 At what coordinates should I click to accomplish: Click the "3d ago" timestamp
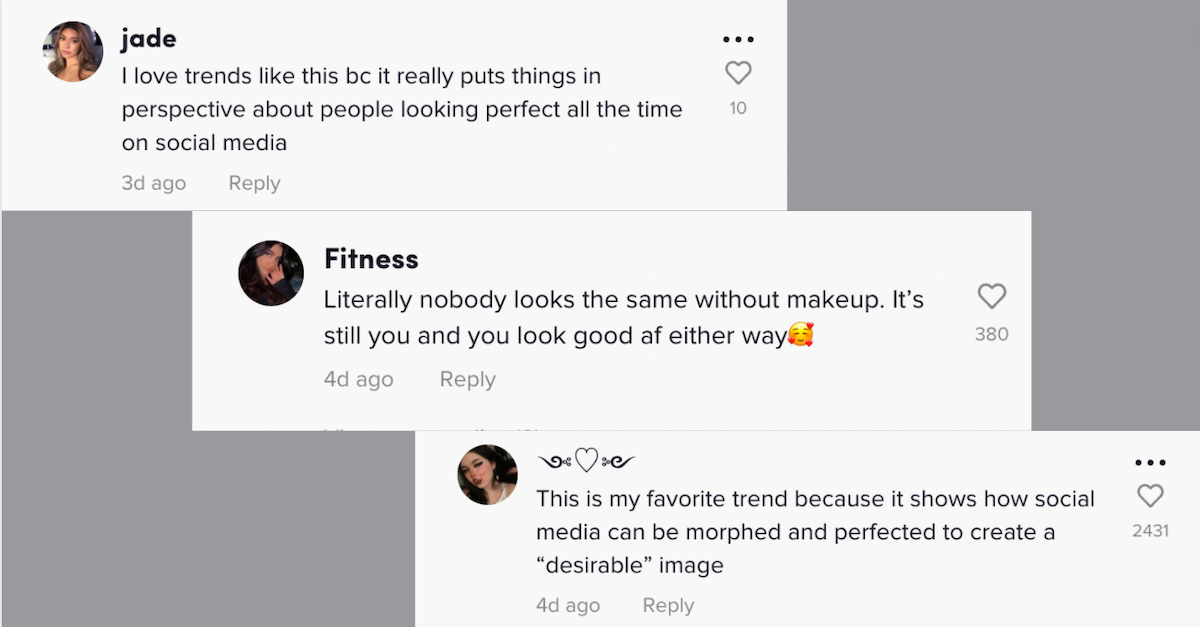coord(153,183)
